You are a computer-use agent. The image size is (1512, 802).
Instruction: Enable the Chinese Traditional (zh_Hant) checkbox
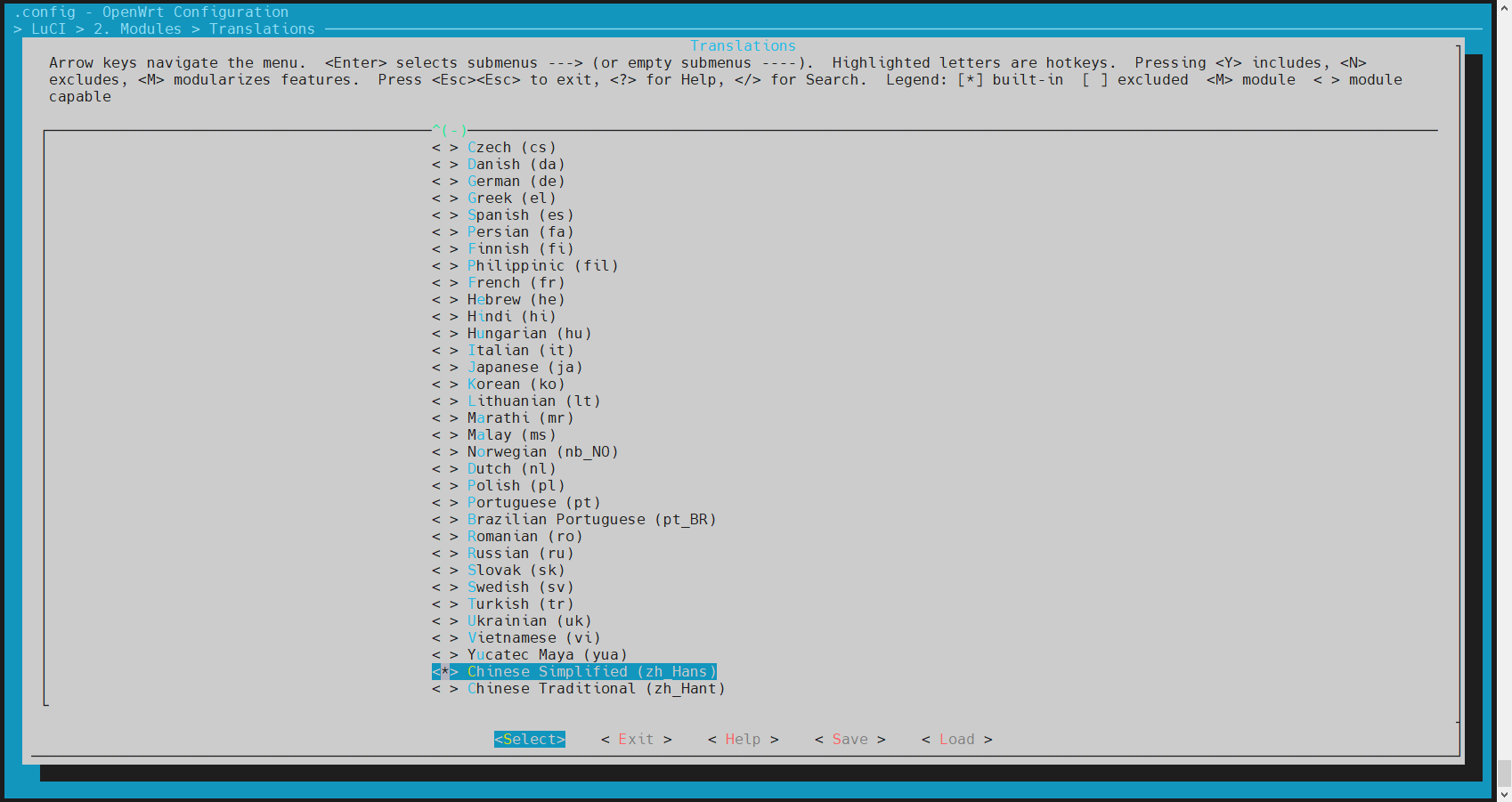tap(444, 689)
